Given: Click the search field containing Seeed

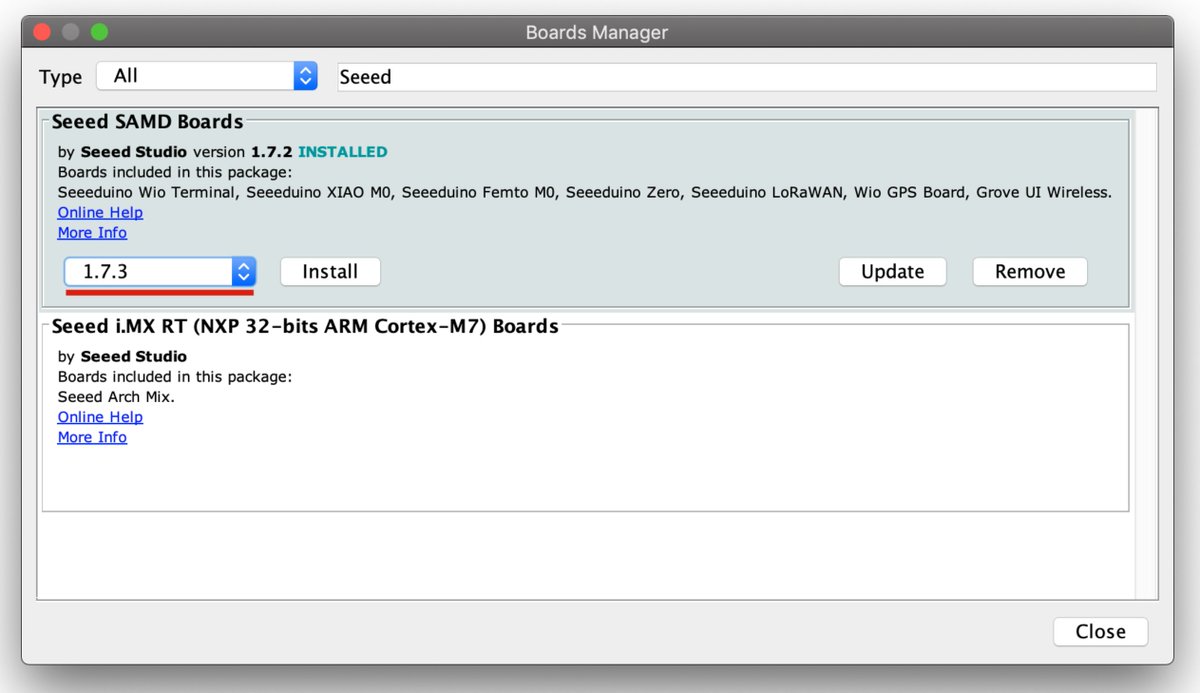Looking at the screenshot, I should (x=746, y=77).
